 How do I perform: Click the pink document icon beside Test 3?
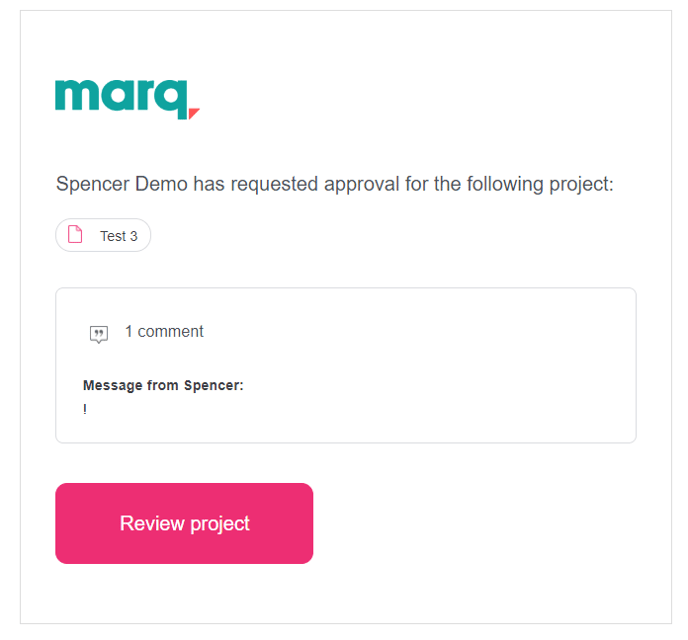pyautogui.click(x=75, y=234)
